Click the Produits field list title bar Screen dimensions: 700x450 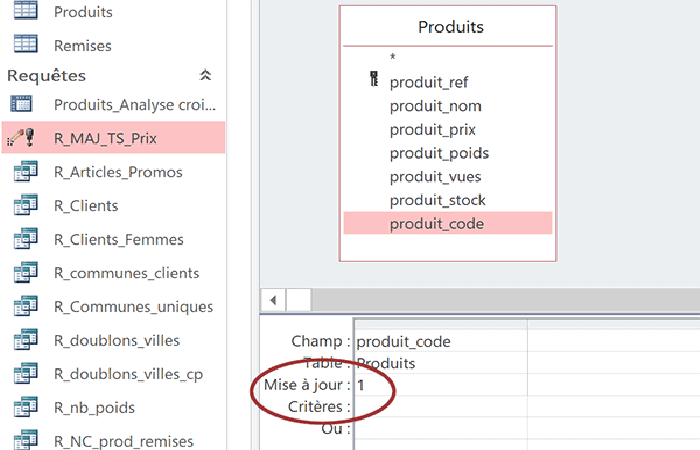click(448, 27)
